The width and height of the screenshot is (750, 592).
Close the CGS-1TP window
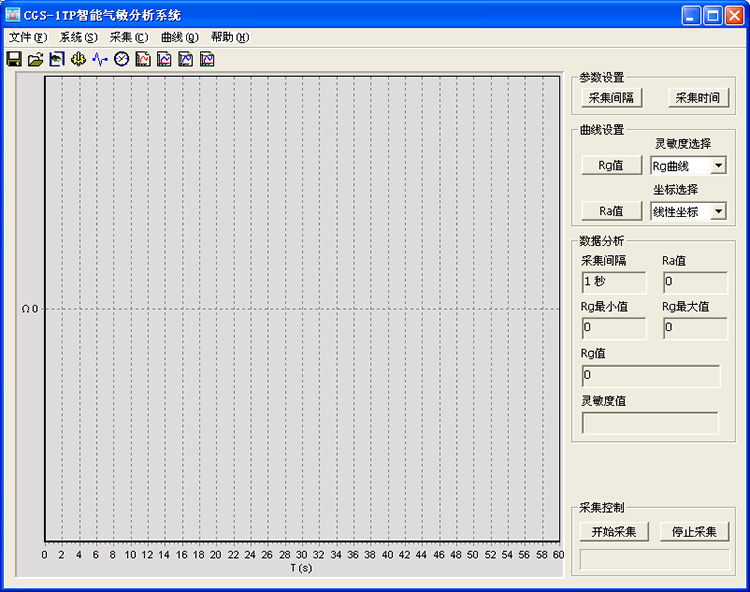734,15
